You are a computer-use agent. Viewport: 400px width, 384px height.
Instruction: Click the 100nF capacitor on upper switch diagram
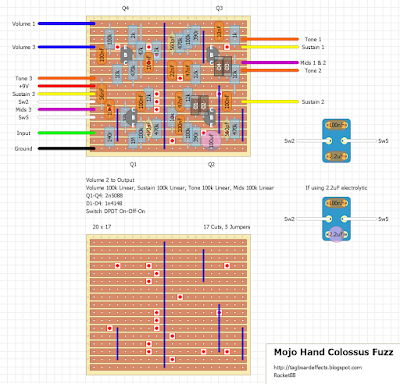336,125
